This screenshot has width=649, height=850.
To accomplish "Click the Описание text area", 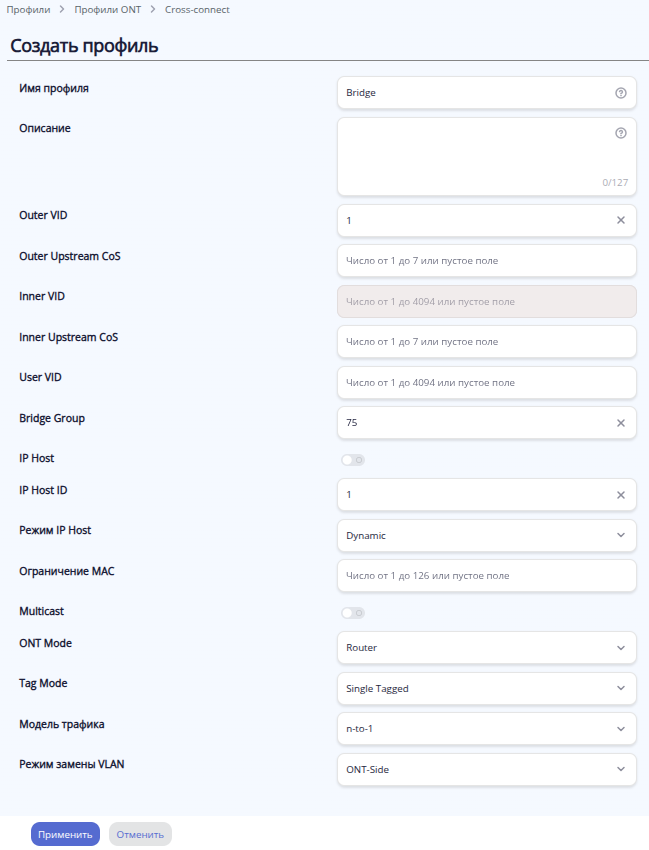I will (470, 158).
